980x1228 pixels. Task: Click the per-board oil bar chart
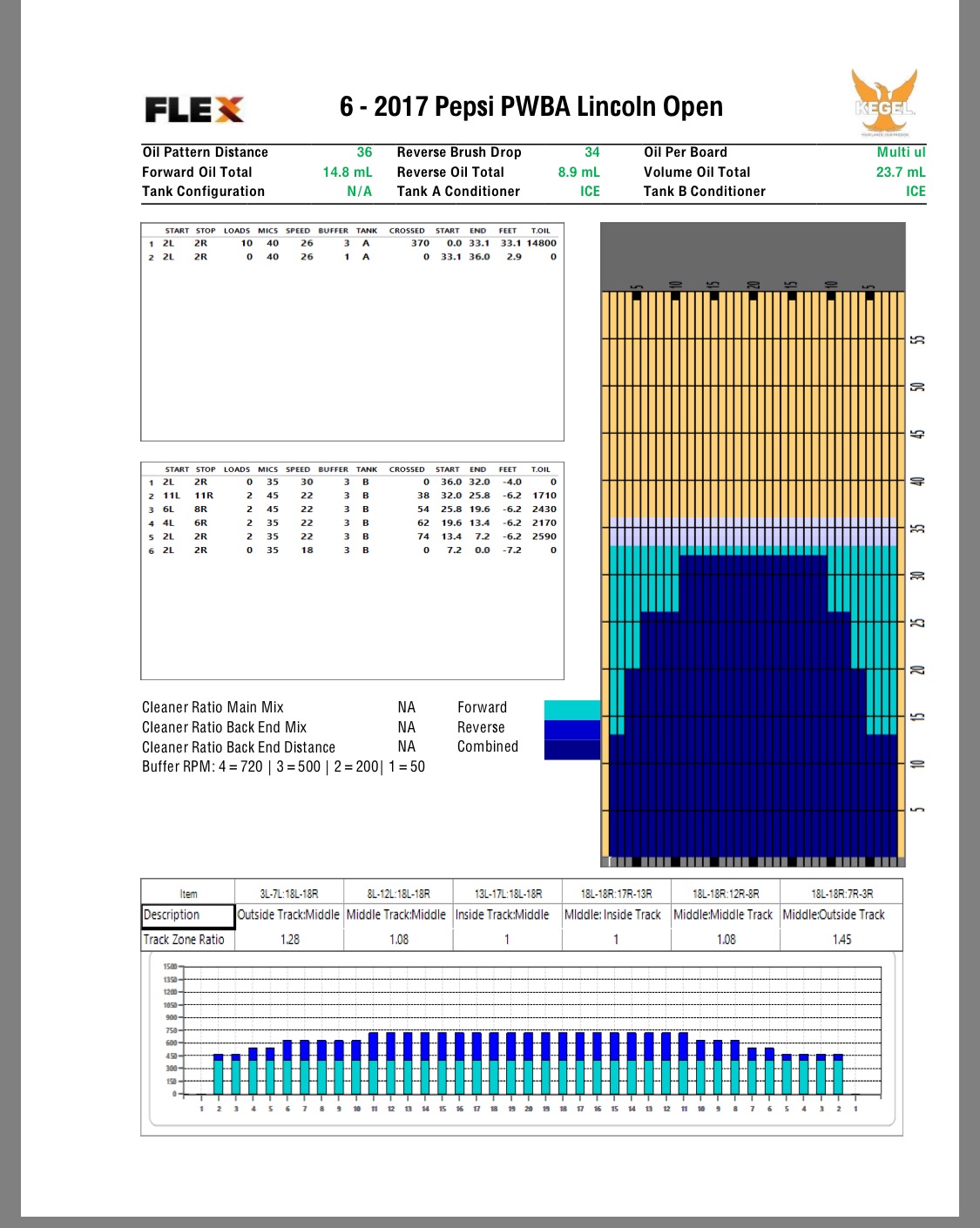click(x=522, y=1040)
